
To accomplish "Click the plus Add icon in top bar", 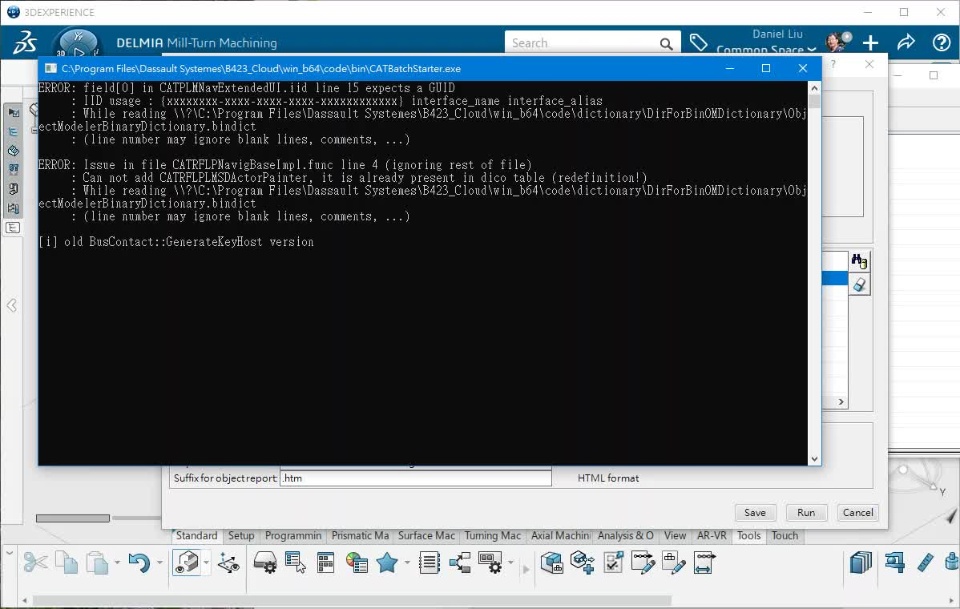I will coord(870,42).
